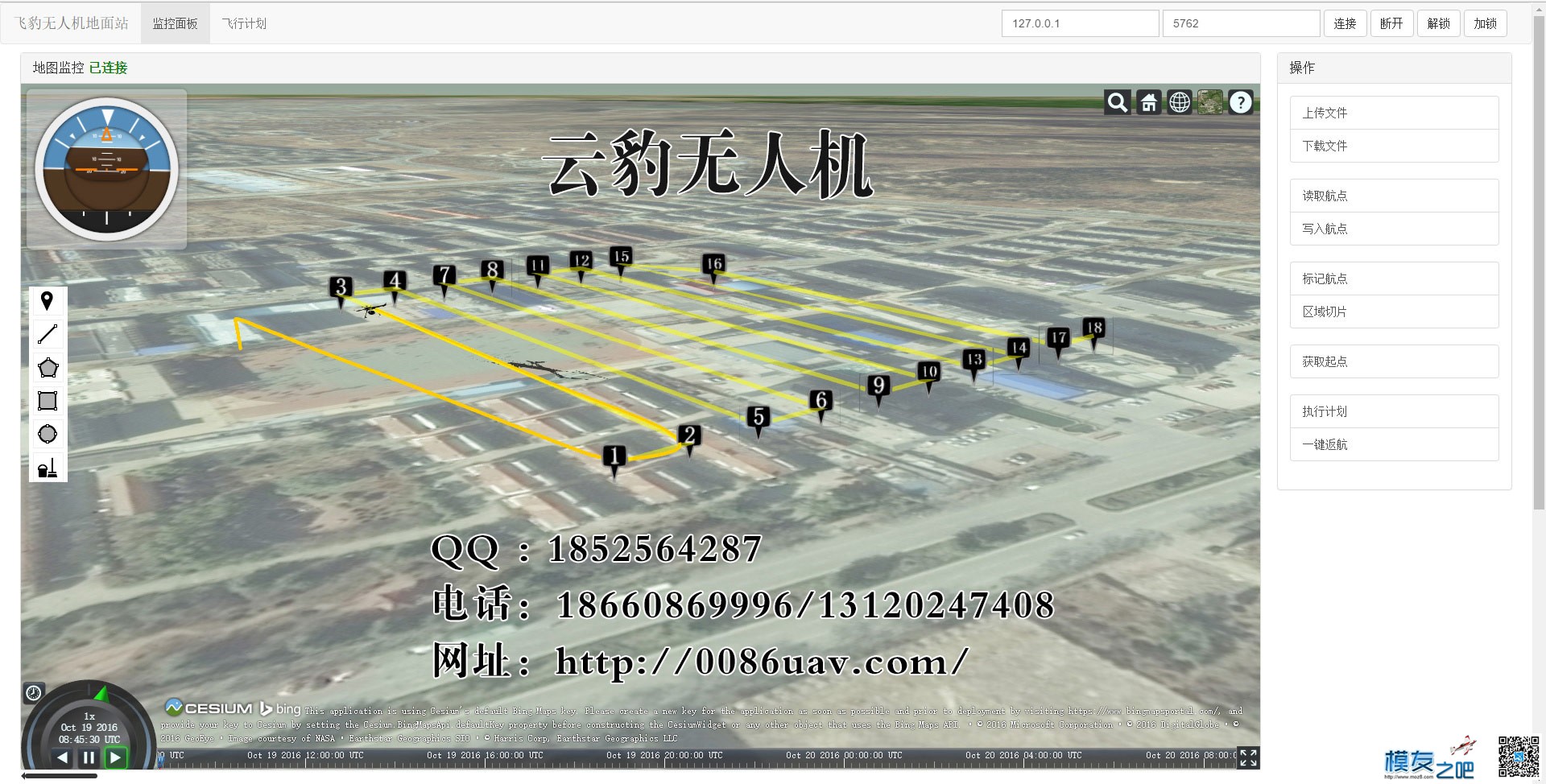Select waypoint marker 16
The height and width of the screenshot is (784, 1546).
point(713,265)
